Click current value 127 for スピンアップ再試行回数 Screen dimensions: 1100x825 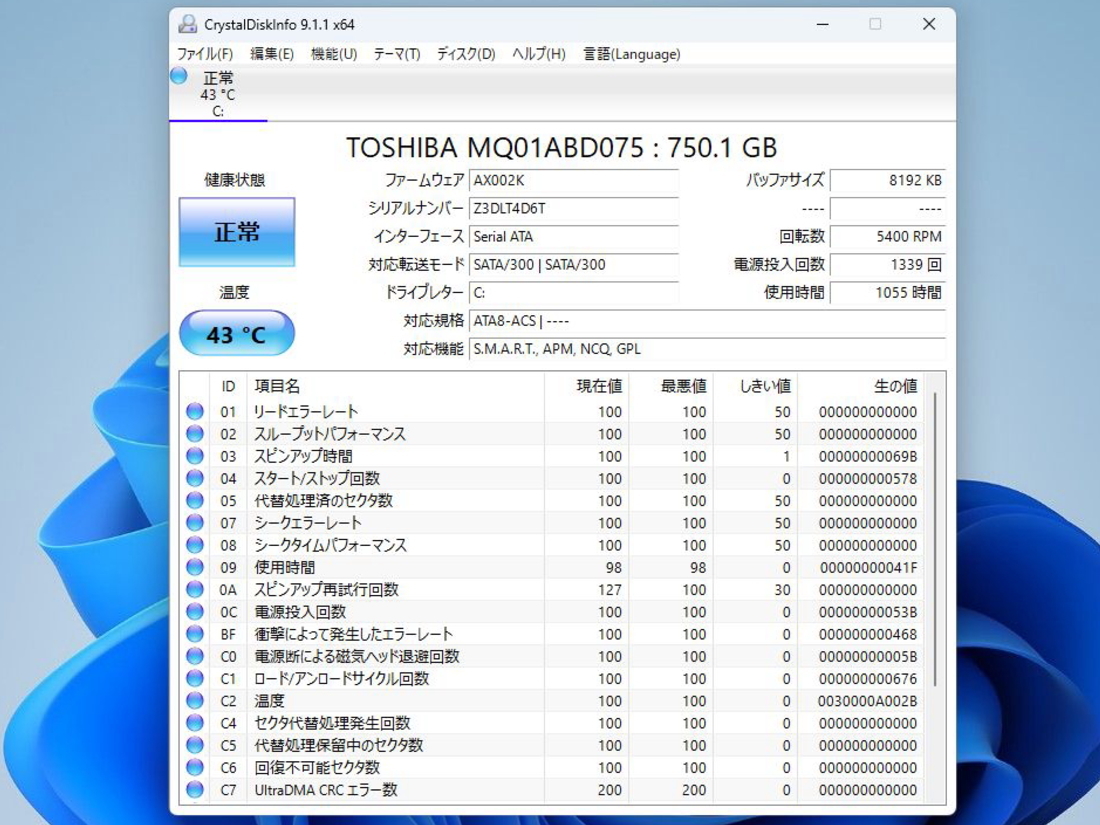pos(610,590)
